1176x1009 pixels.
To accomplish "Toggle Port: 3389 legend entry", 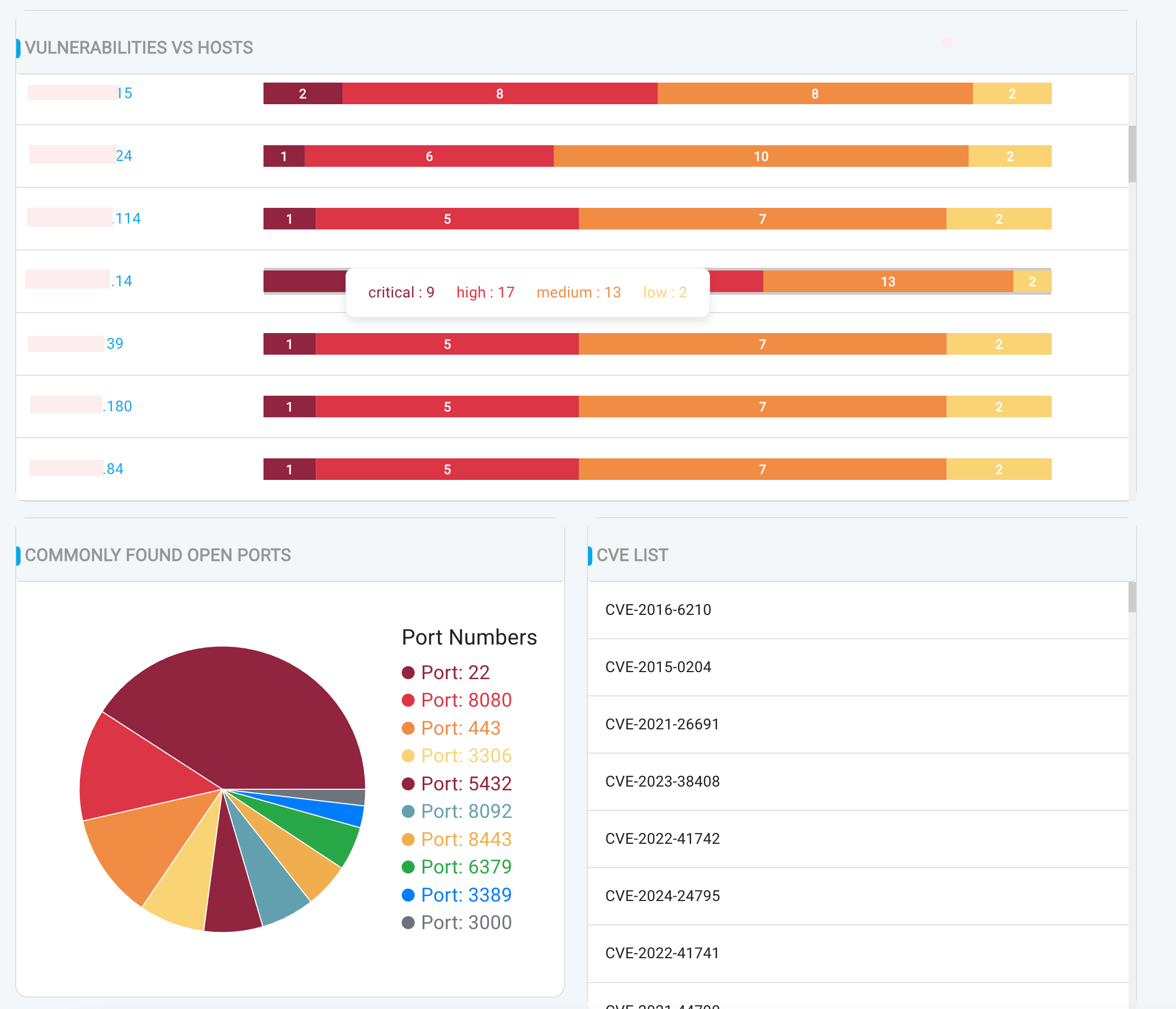I will click(465, 895).
